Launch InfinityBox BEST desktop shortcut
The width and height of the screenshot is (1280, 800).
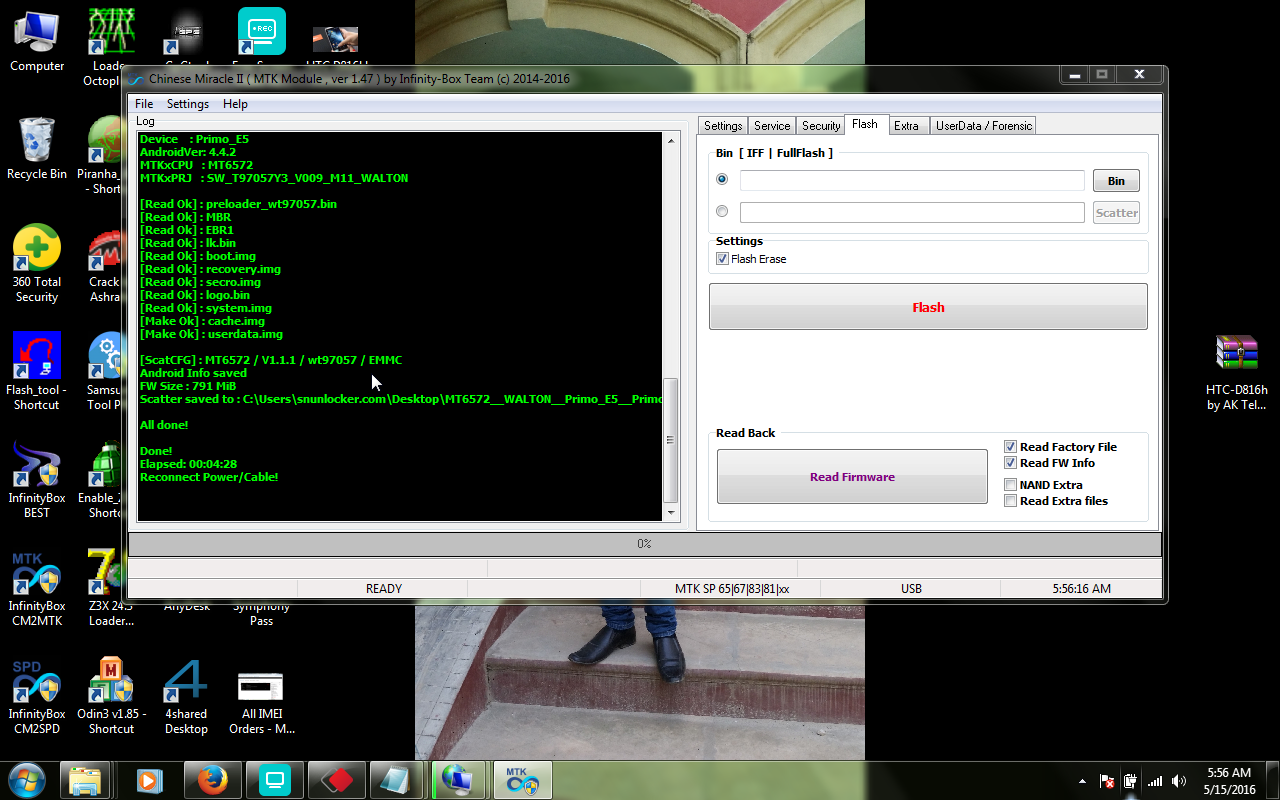point(37,480)
